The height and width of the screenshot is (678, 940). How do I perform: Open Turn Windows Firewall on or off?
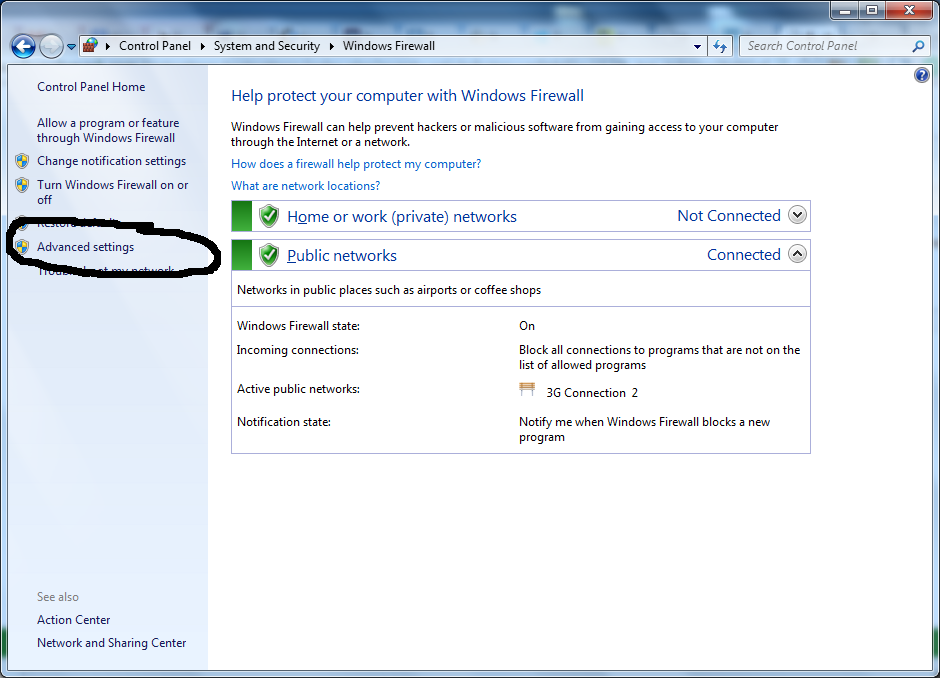(113, 192)
